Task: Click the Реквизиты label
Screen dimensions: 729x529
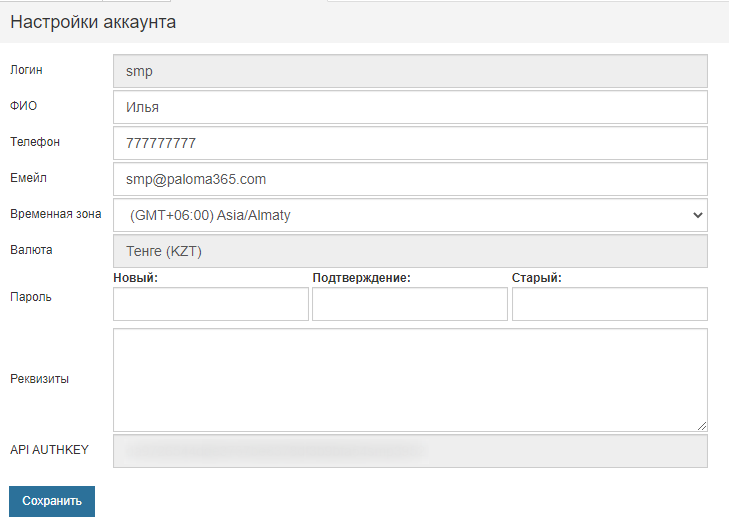Action: tap(39, 379)
